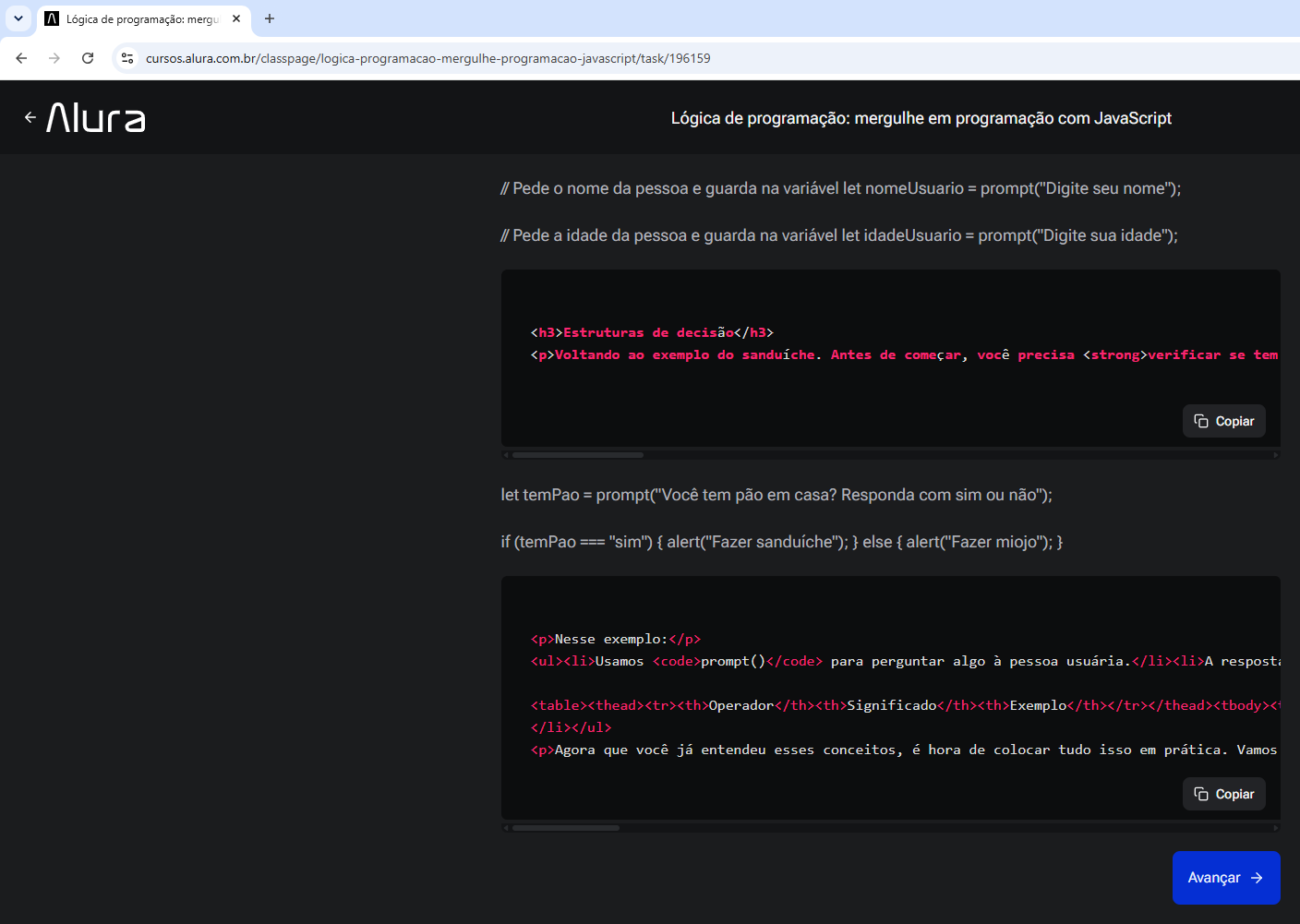This screenshot has height=924, width=1300.
Task: Reload the current page
Action: [88, 58]
